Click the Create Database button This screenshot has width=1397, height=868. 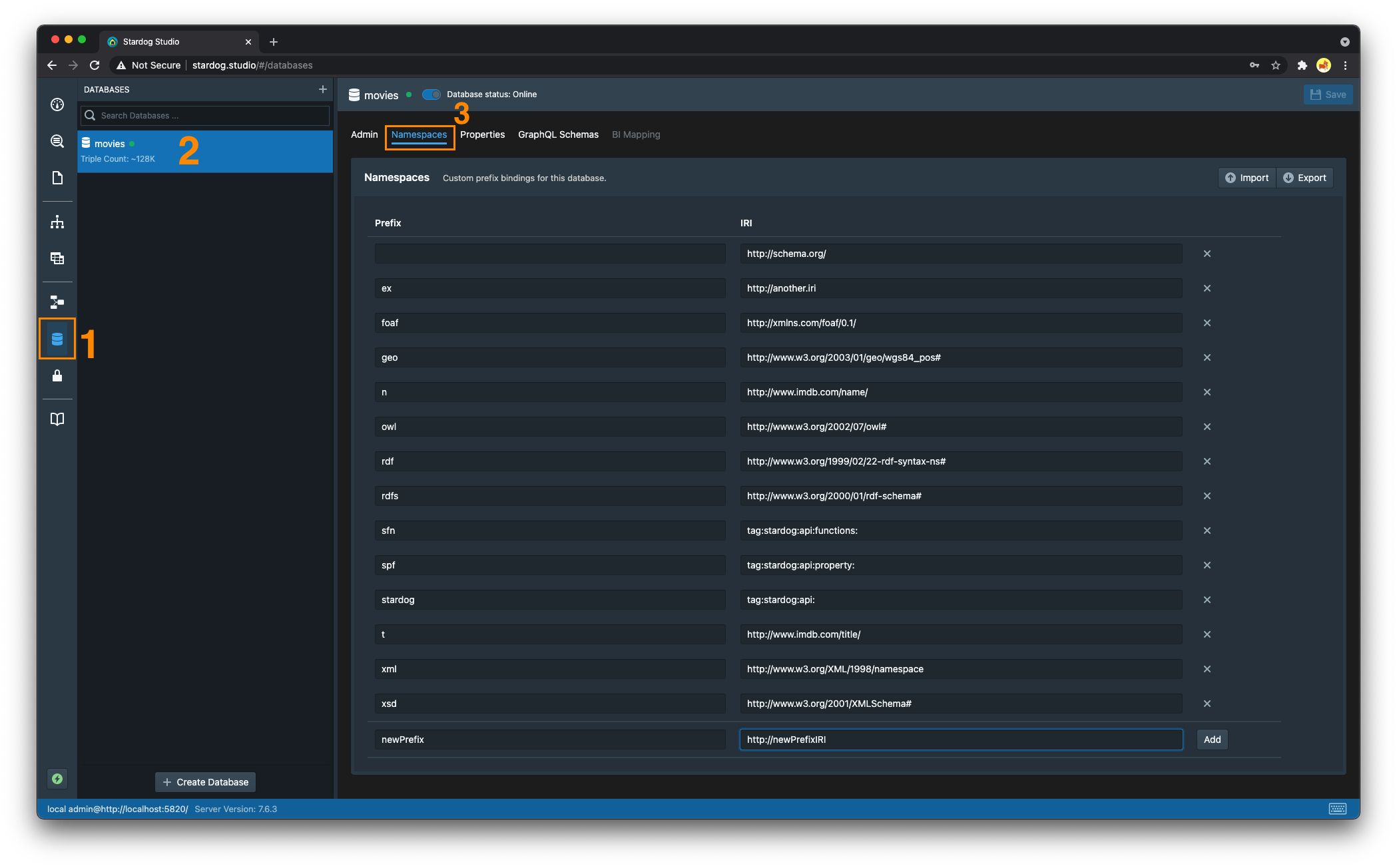[205, 782]
